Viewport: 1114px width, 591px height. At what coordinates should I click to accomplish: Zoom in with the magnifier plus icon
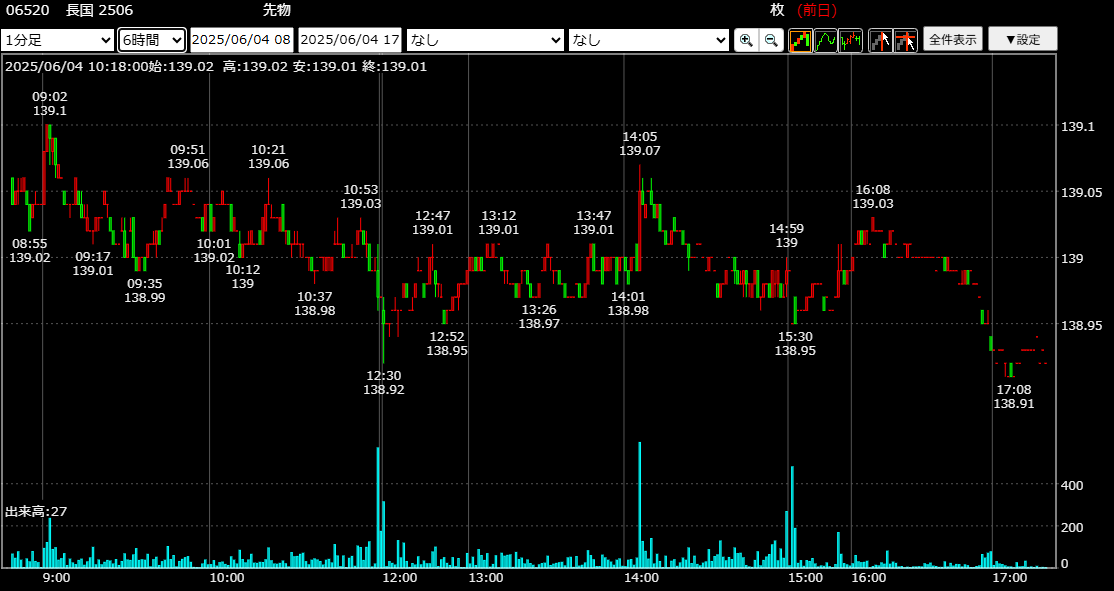746,40
